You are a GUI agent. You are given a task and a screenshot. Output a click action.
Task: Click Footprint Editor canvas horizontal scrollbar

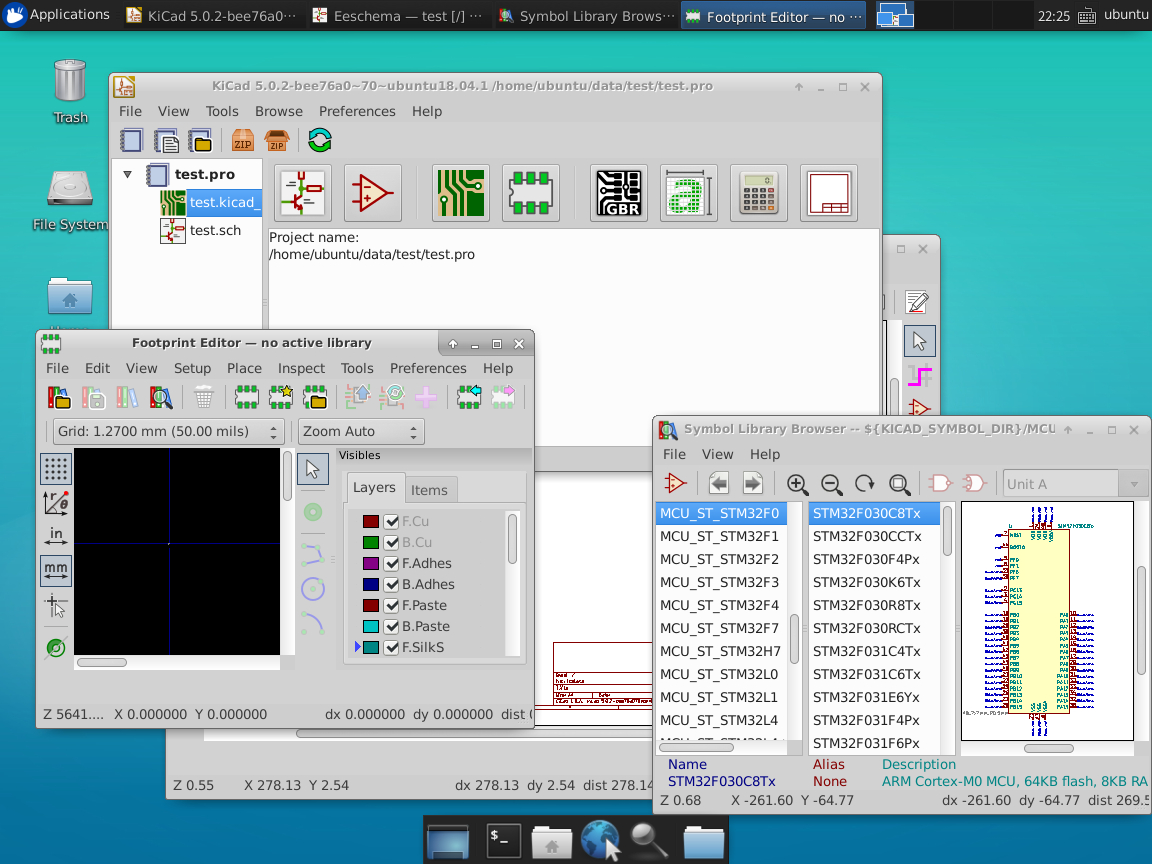[x=102, y=662]
